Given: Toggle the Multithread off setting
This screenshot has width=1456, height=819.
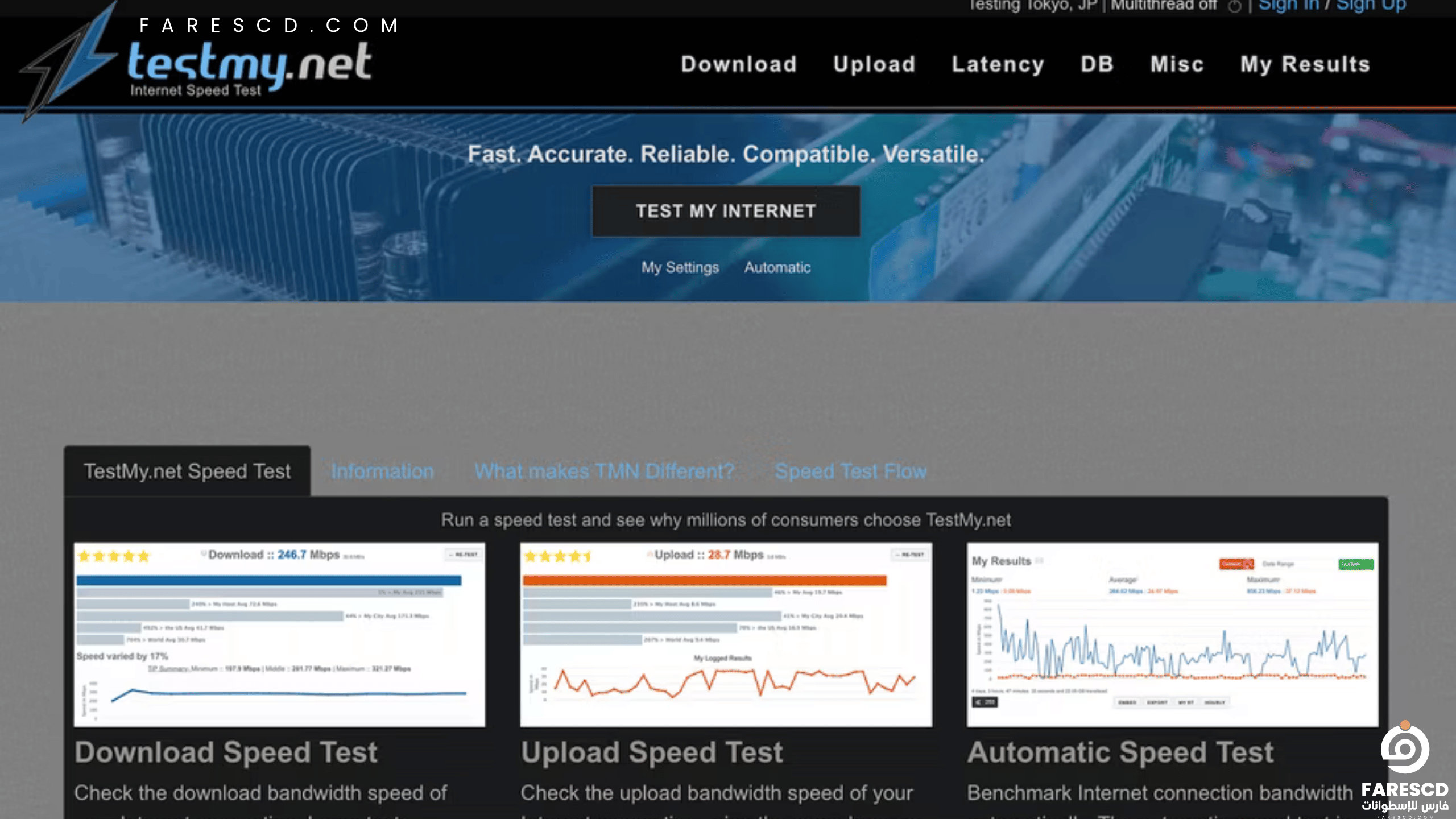Looking at the screenshot, I should pos(1164,6).
